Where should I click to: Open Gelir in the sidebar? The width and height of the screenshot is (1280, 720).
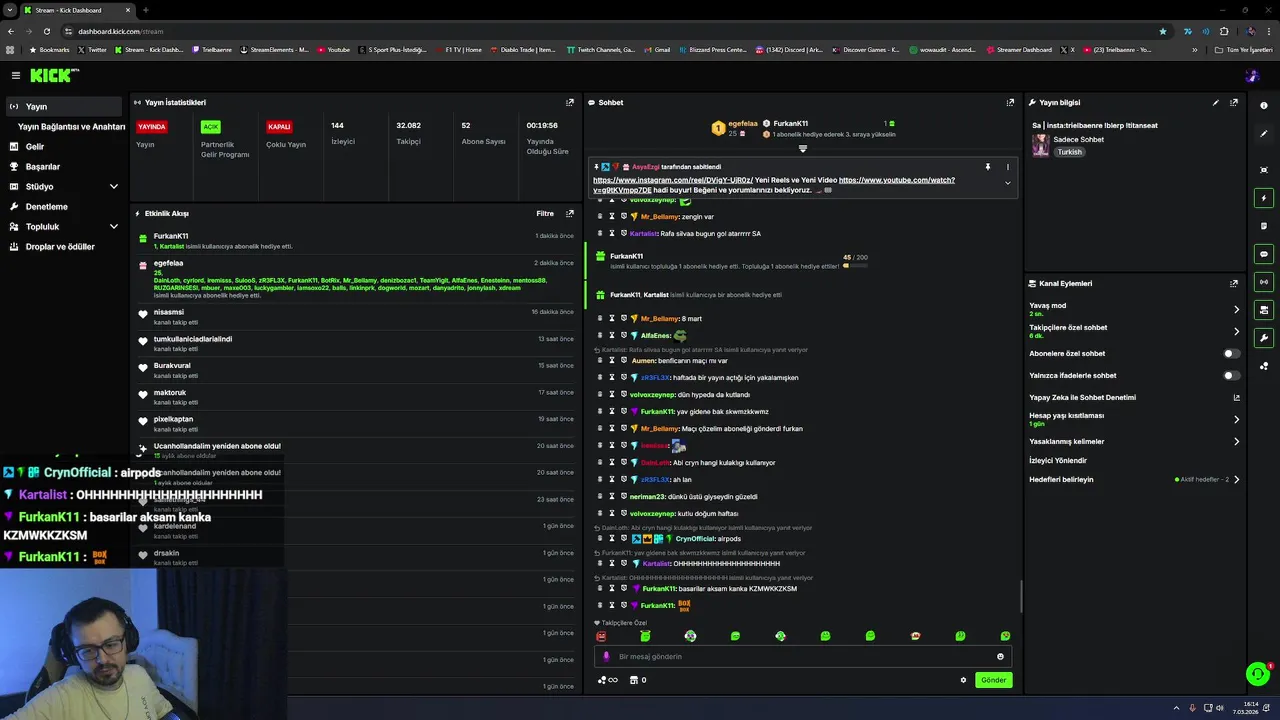(x=35, y=147)
